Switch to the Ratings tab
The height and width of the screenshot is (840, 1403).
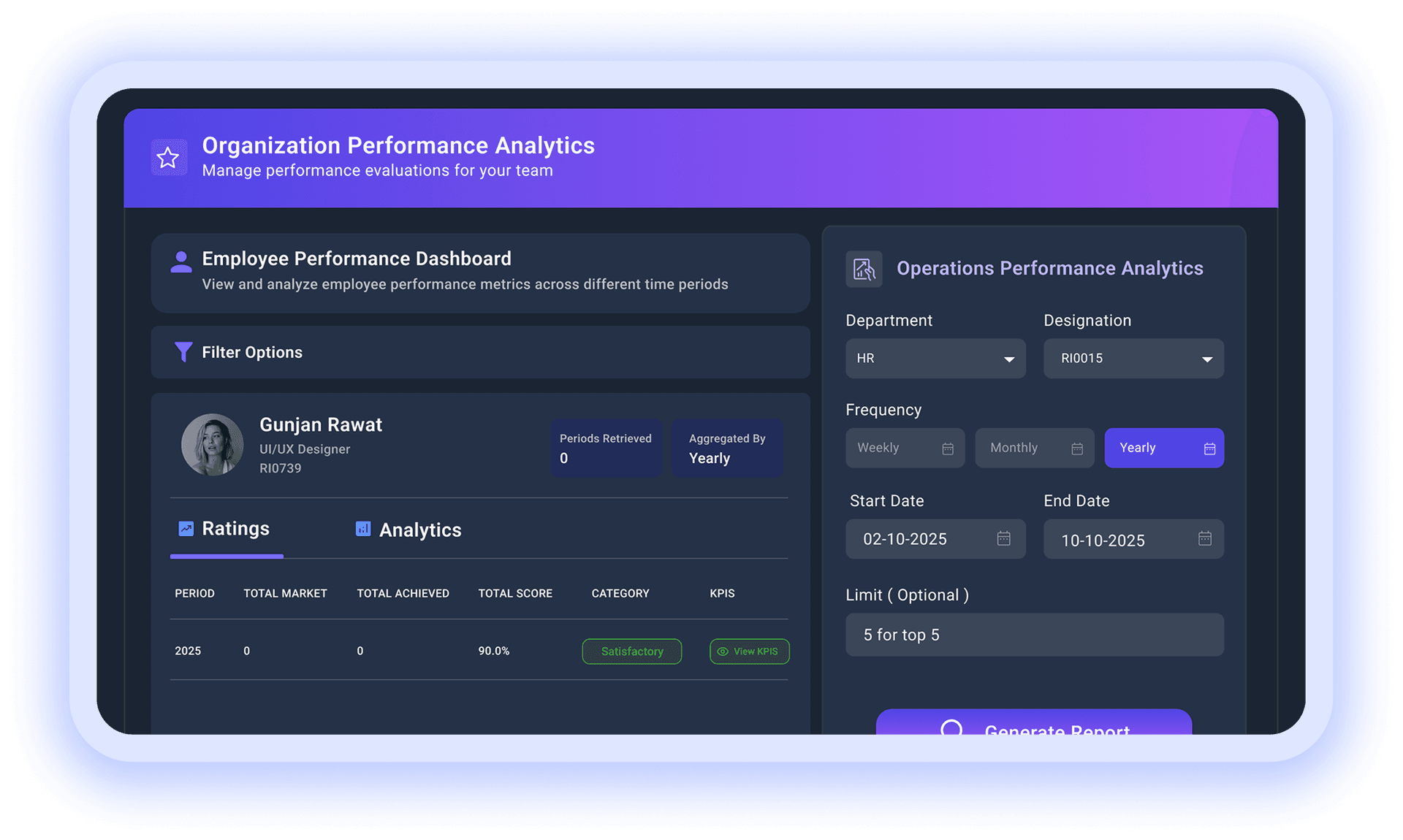235,528
